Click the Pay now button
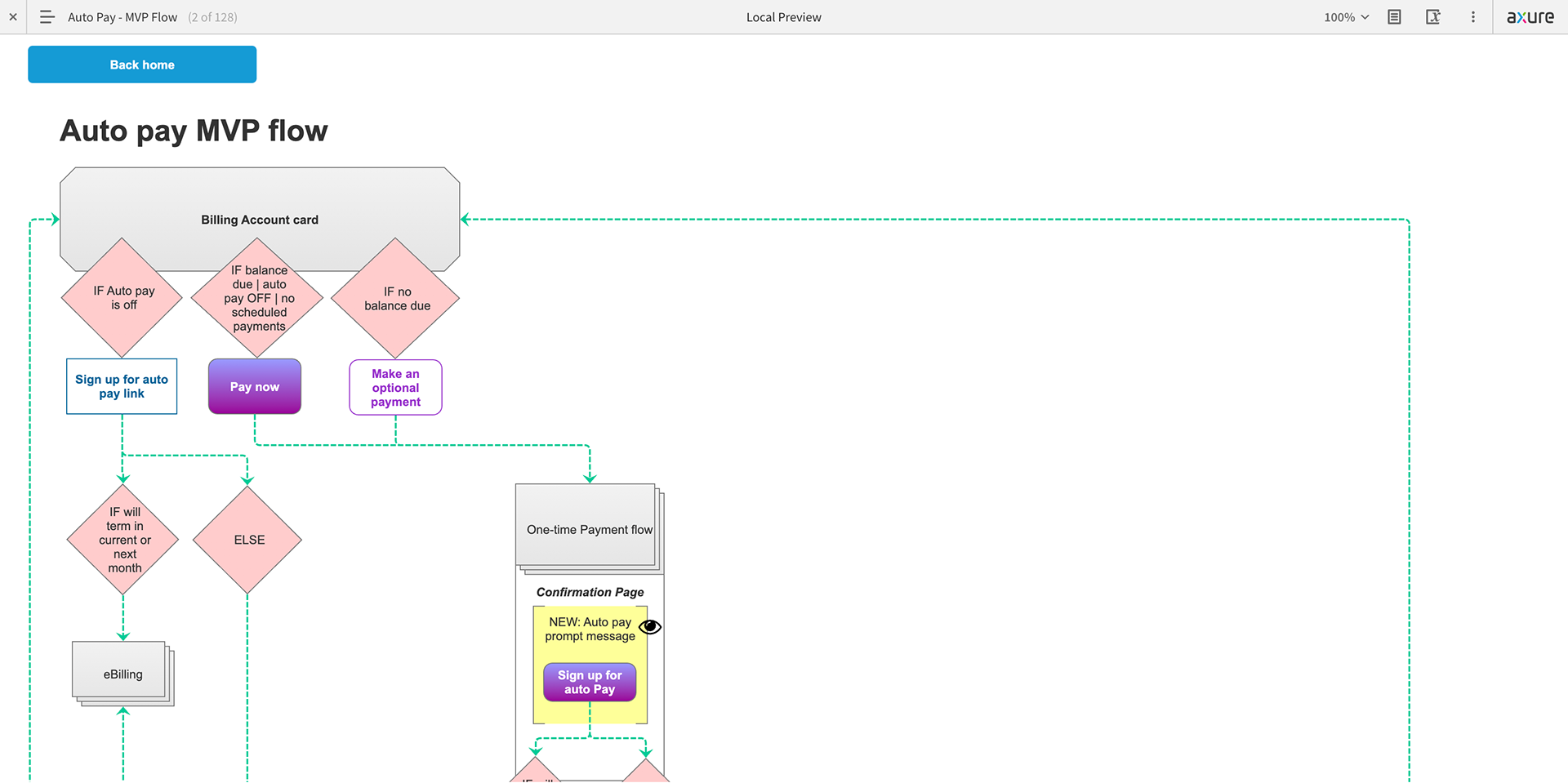The image size is (1568, 783). pos(255,386)
